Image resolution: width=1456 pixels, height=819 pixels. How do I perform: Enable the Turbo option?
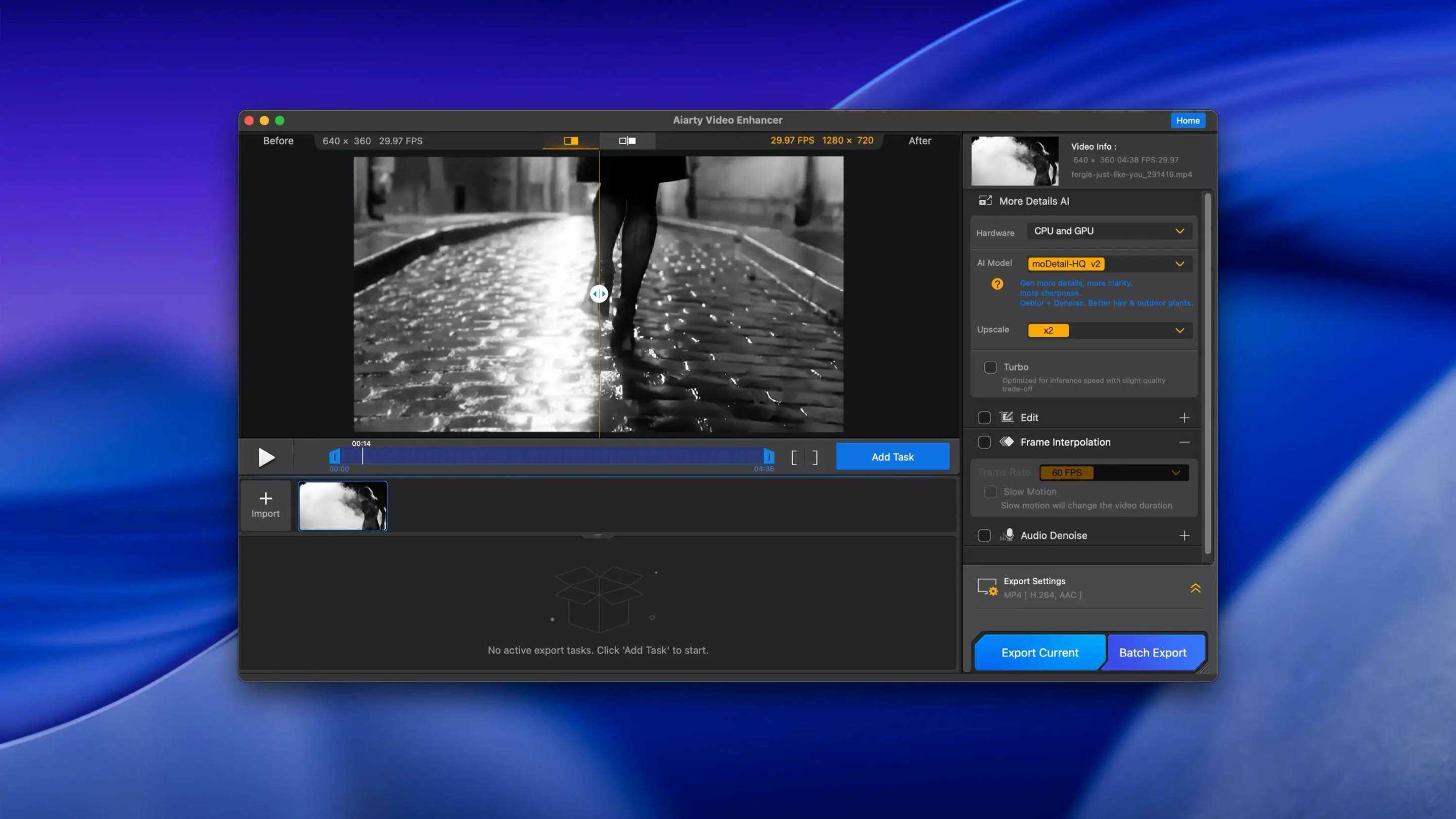[x=990, y=368]
